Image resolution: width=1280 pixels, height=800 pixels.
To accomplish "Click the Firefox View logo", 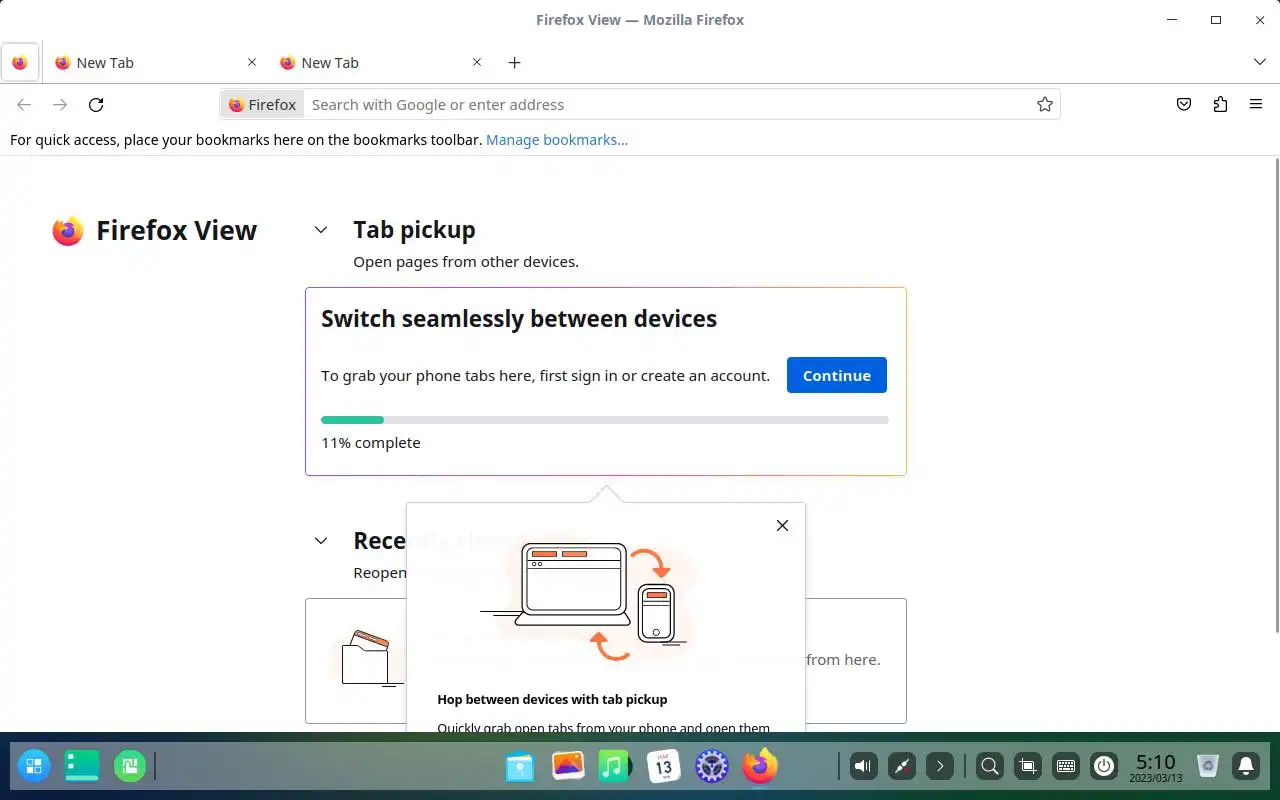I will click(68, 231).
